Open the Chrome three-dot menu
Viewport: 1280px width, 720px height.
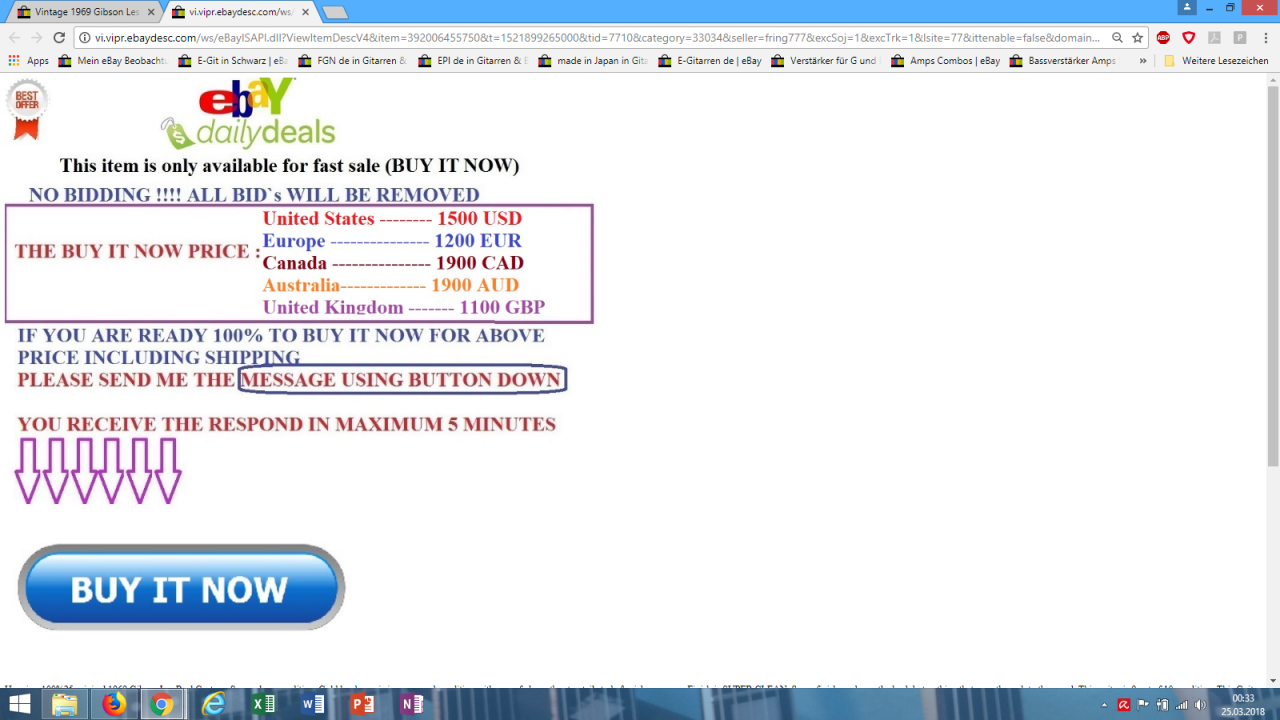(x=1265, y=38)
